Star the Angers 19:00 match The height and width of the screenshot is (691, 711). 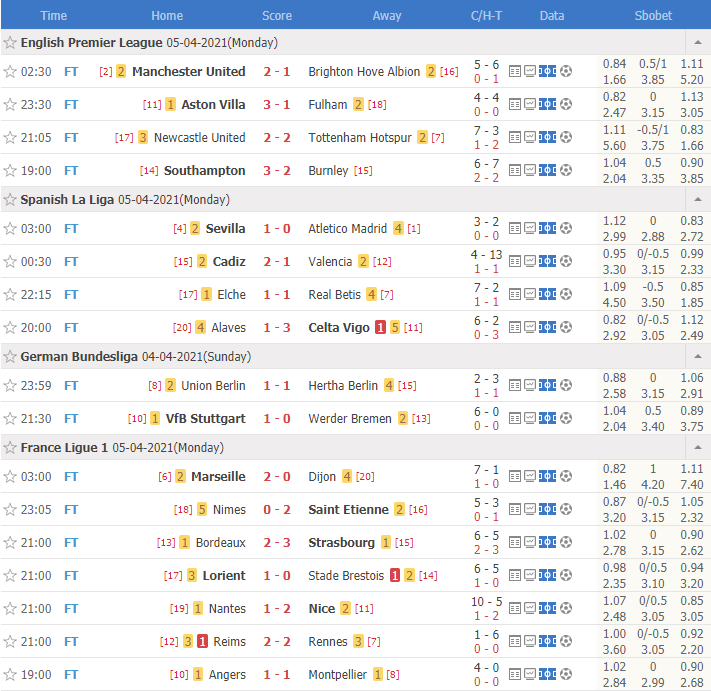coord(10,675)
